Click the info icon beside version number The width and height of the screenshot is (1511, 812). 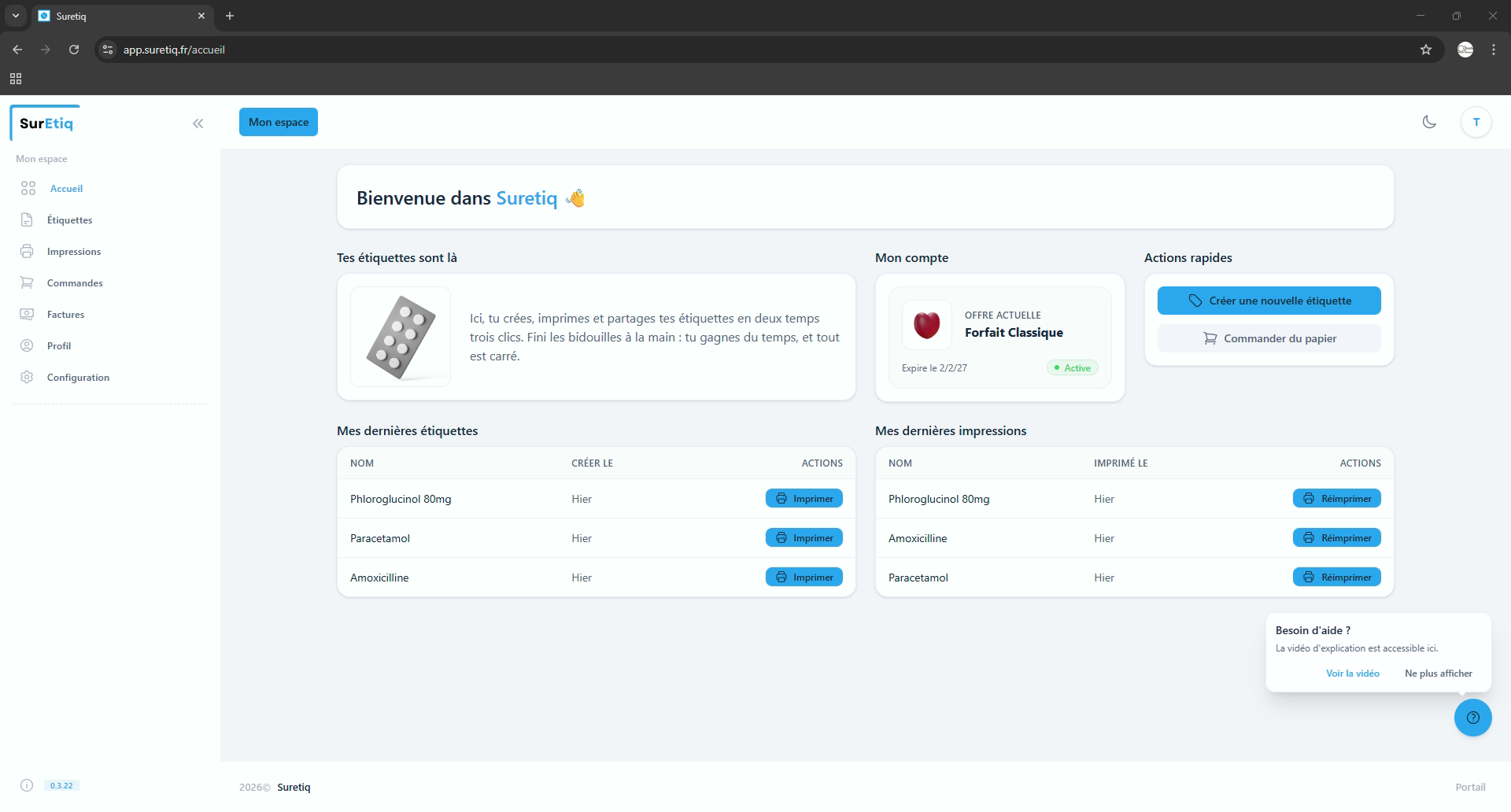27,785
